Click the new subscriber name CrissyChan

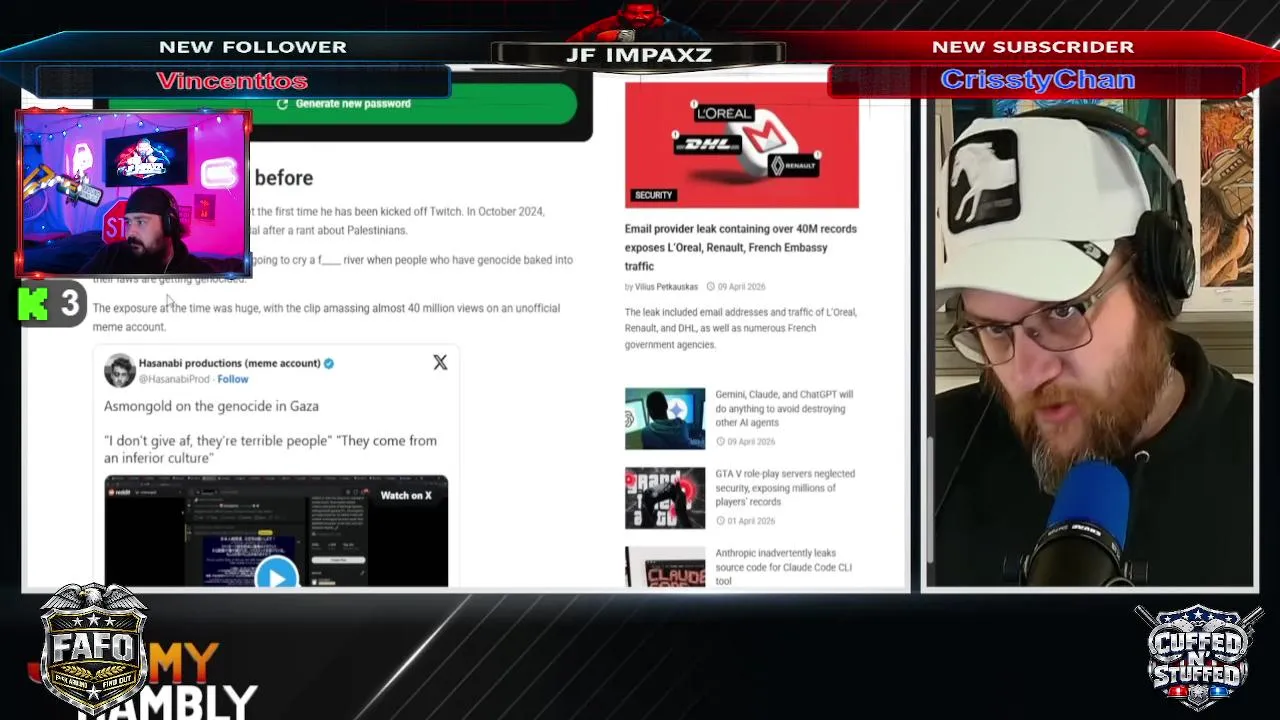[1038, 80]
